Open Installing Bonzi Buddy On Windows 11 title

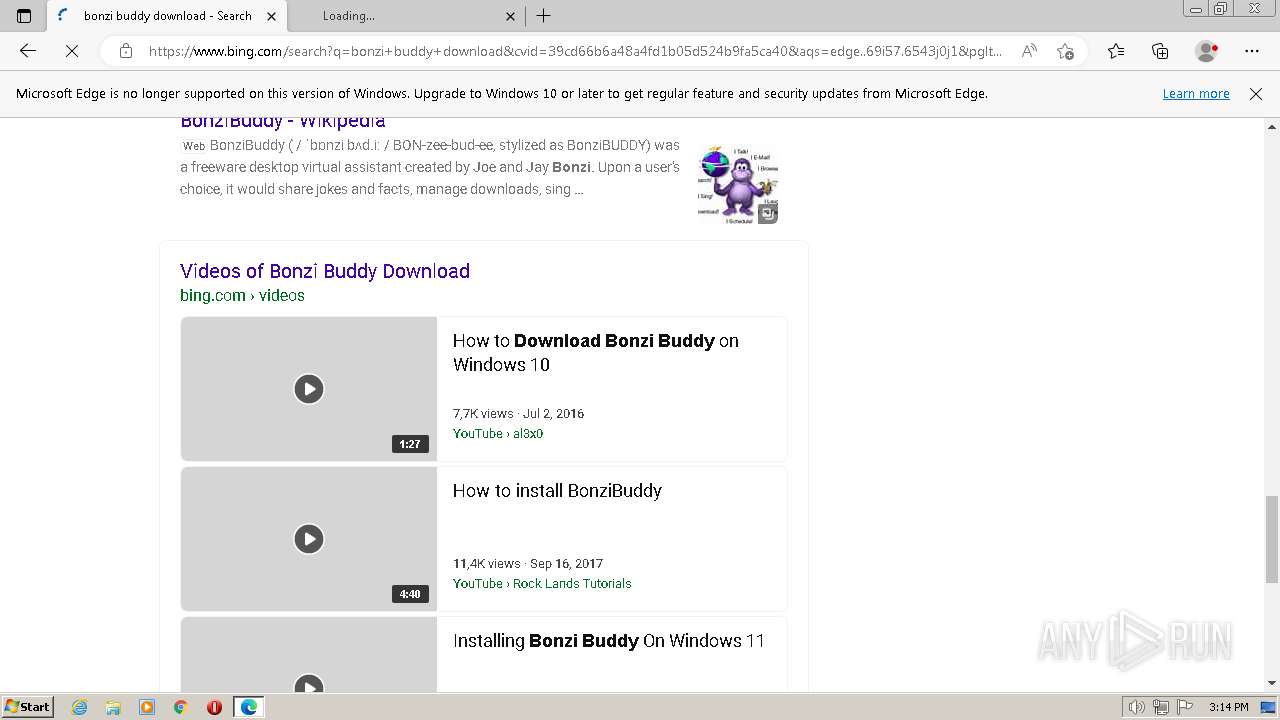[x=608, y=640]
